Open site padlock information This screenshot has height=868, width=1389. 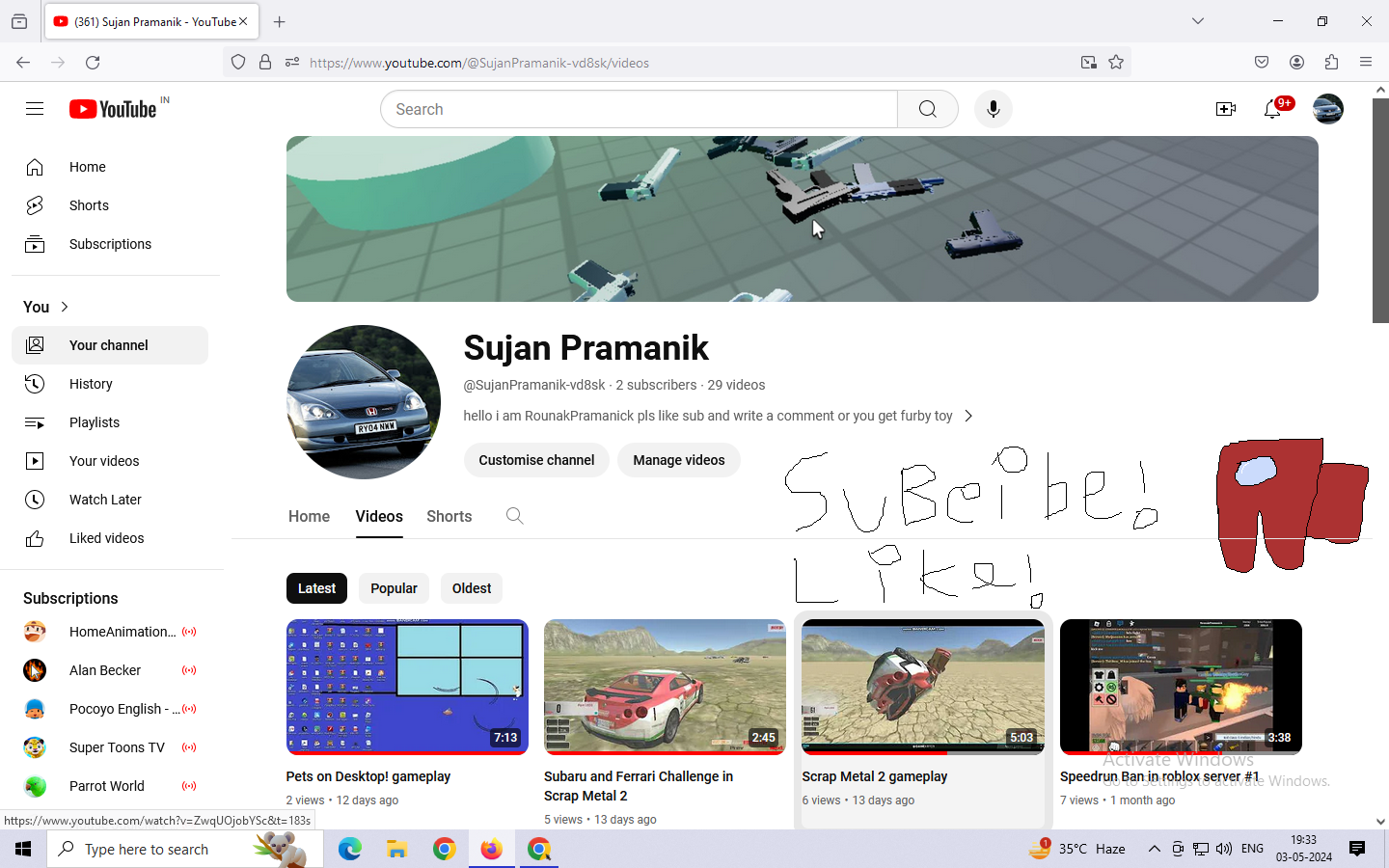tap(265, 63)
